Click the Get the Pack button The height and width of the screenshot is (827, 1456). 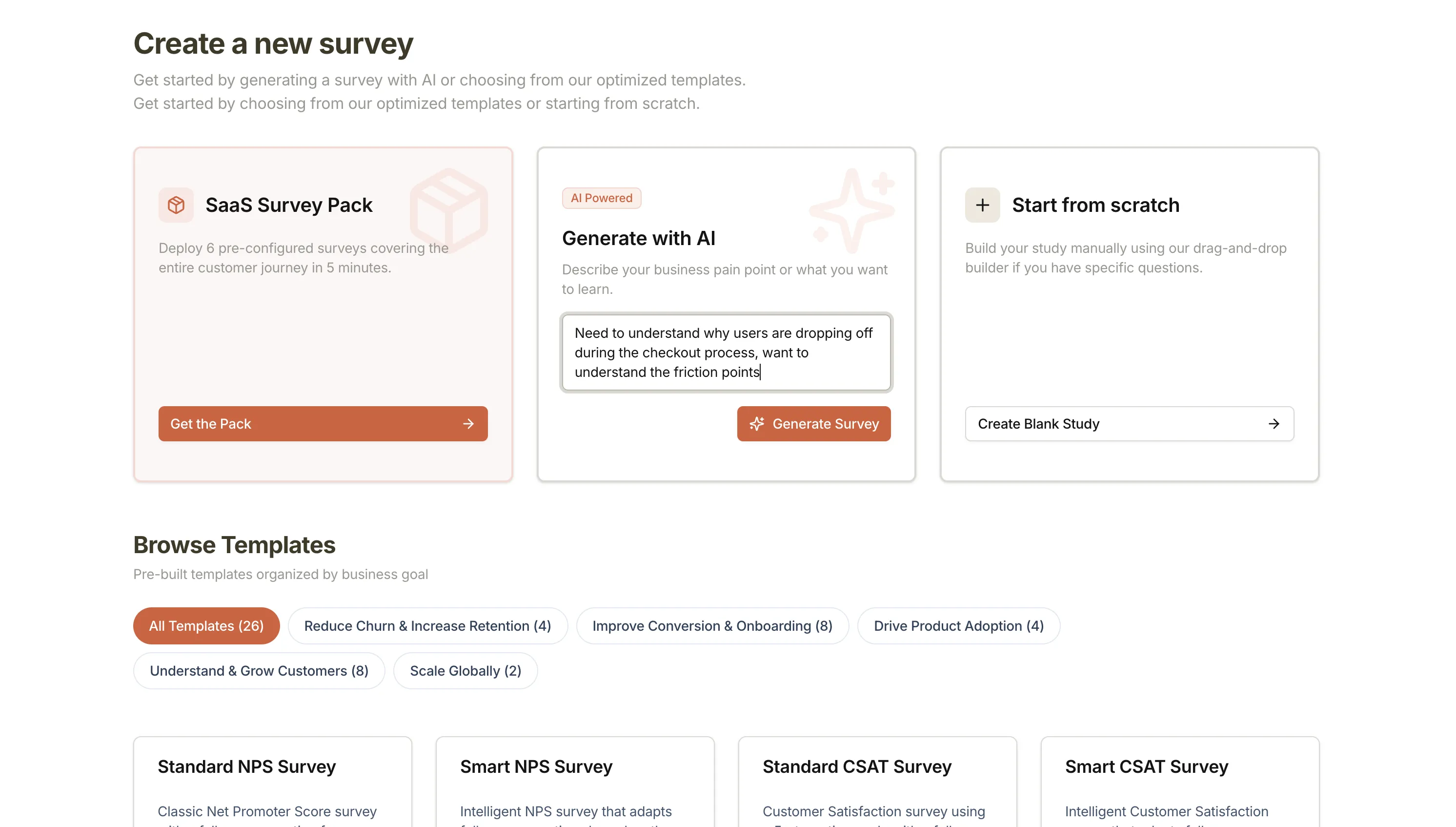coord(323,424)
